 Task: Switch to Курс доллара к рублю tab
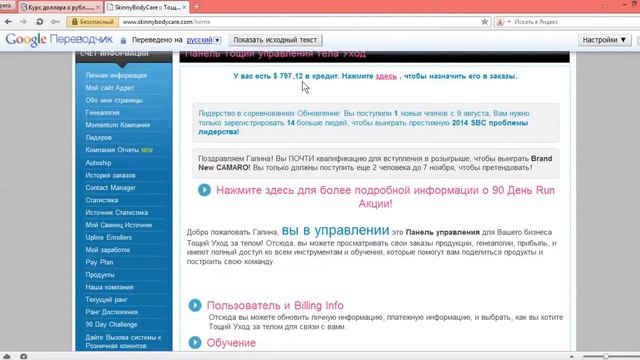(x=60, y=7)
